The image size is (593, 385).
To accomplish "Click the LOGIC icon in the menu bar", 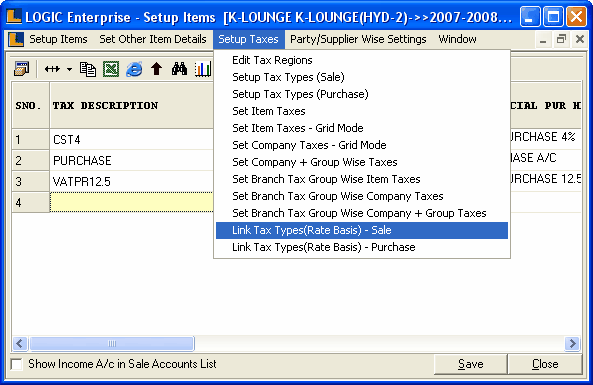I will click(16, 39).
